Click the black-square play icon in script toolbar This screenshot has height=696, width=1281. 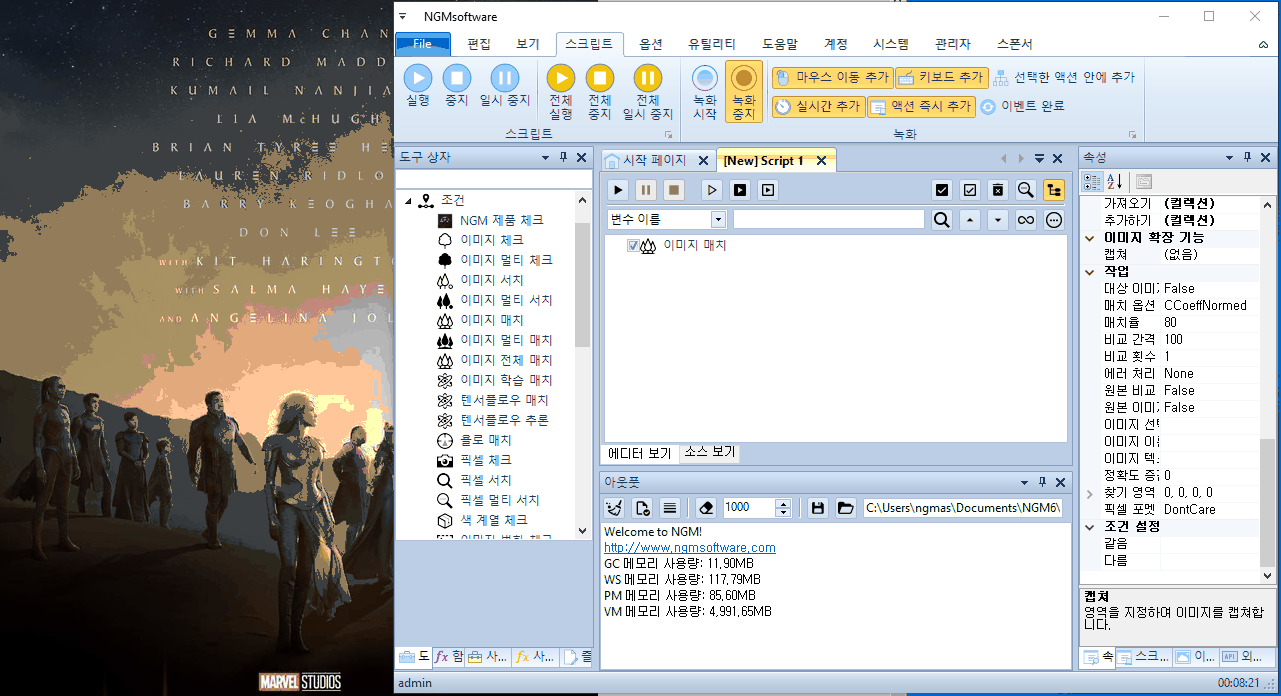(x=740, y=190)
